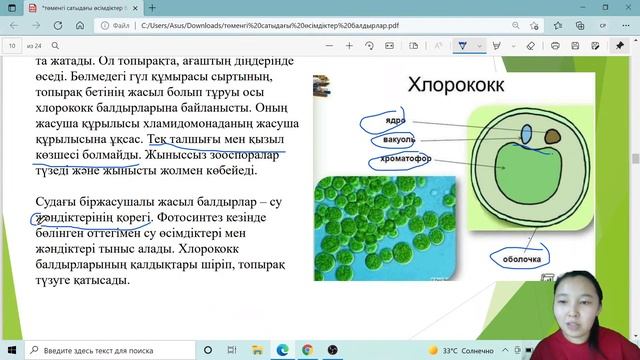Click the вакуоль label in diagram

[x=399, y=140]
